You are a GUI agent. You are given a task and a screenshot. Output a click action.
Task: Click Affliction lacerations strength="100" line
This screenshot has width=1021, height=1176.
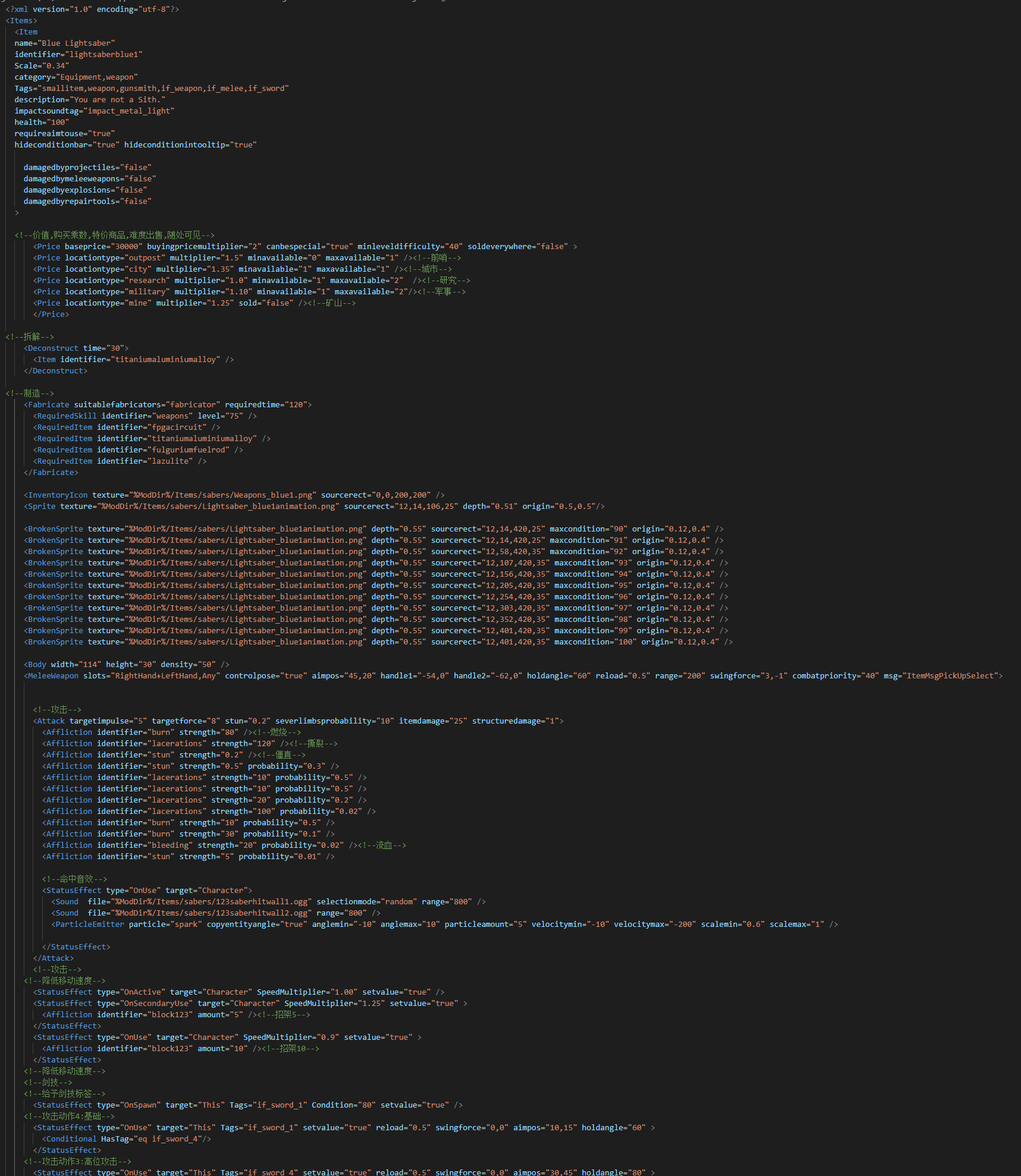click(x=209, y=812)
